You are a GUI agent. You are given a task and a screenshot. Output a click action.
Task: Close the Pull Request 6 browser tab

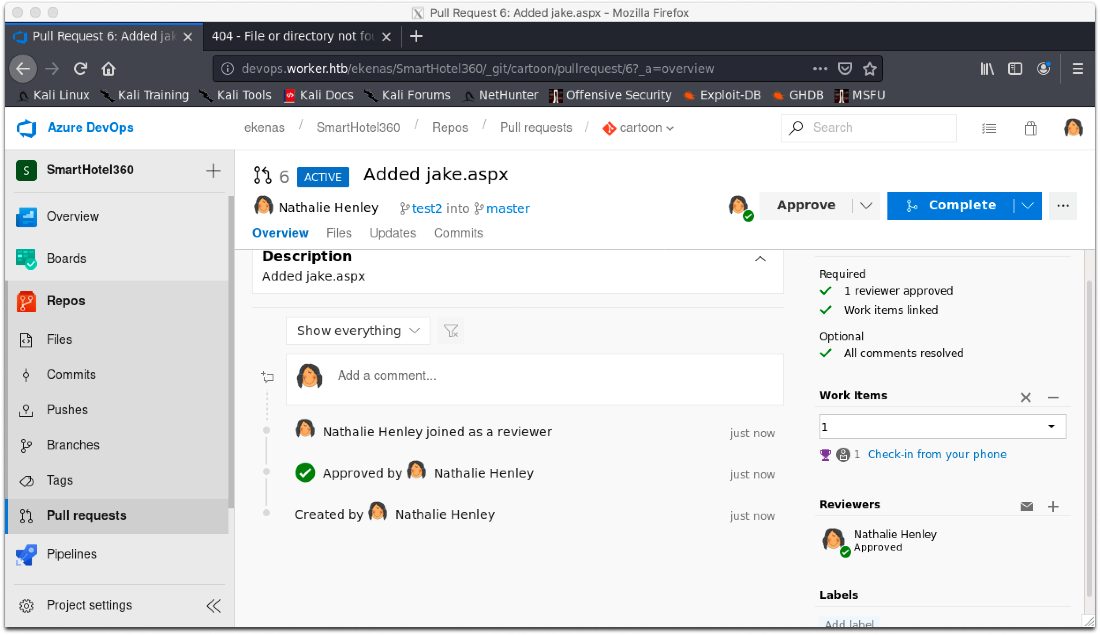[x=187, y=37]
